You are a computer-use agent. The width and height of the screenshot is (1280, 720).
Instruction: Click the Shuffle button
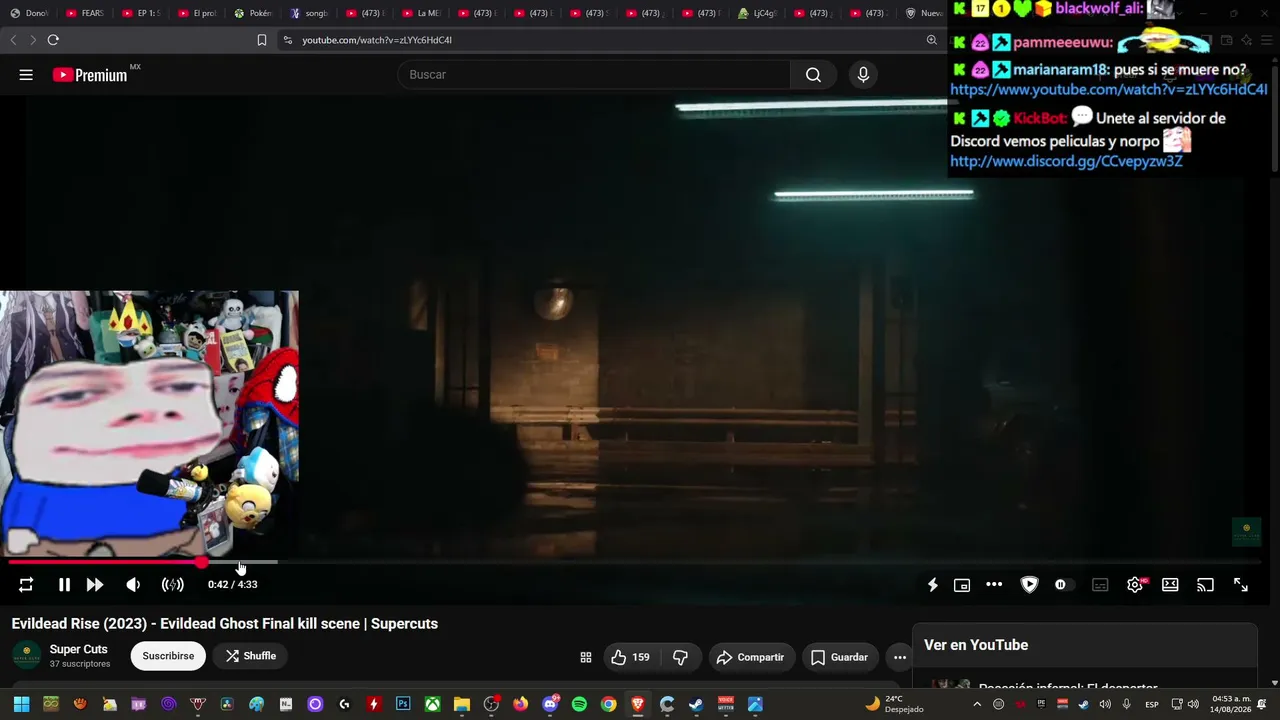tap(250, 656)
